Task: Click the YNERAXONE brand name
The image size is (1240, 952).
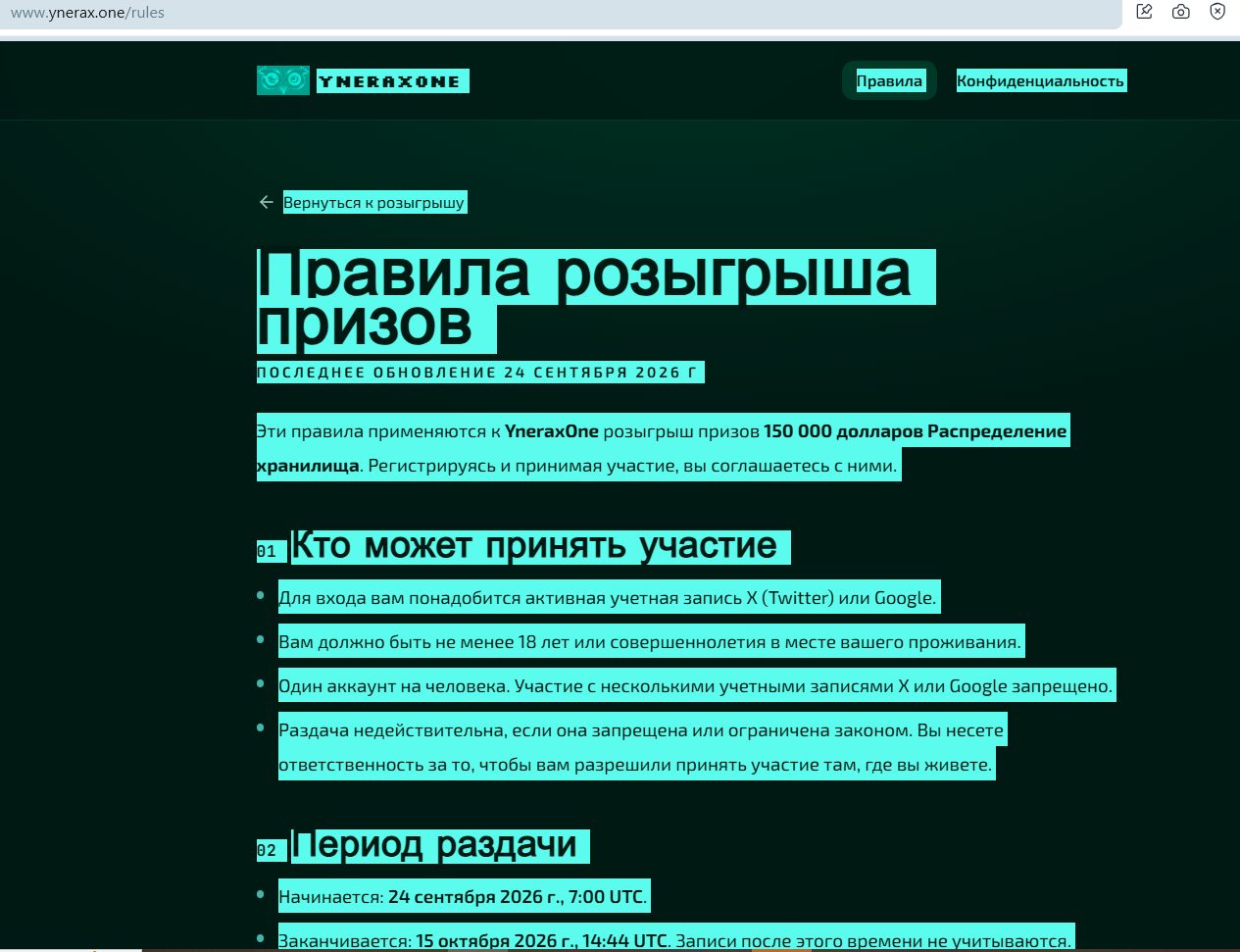Action: 391,81
